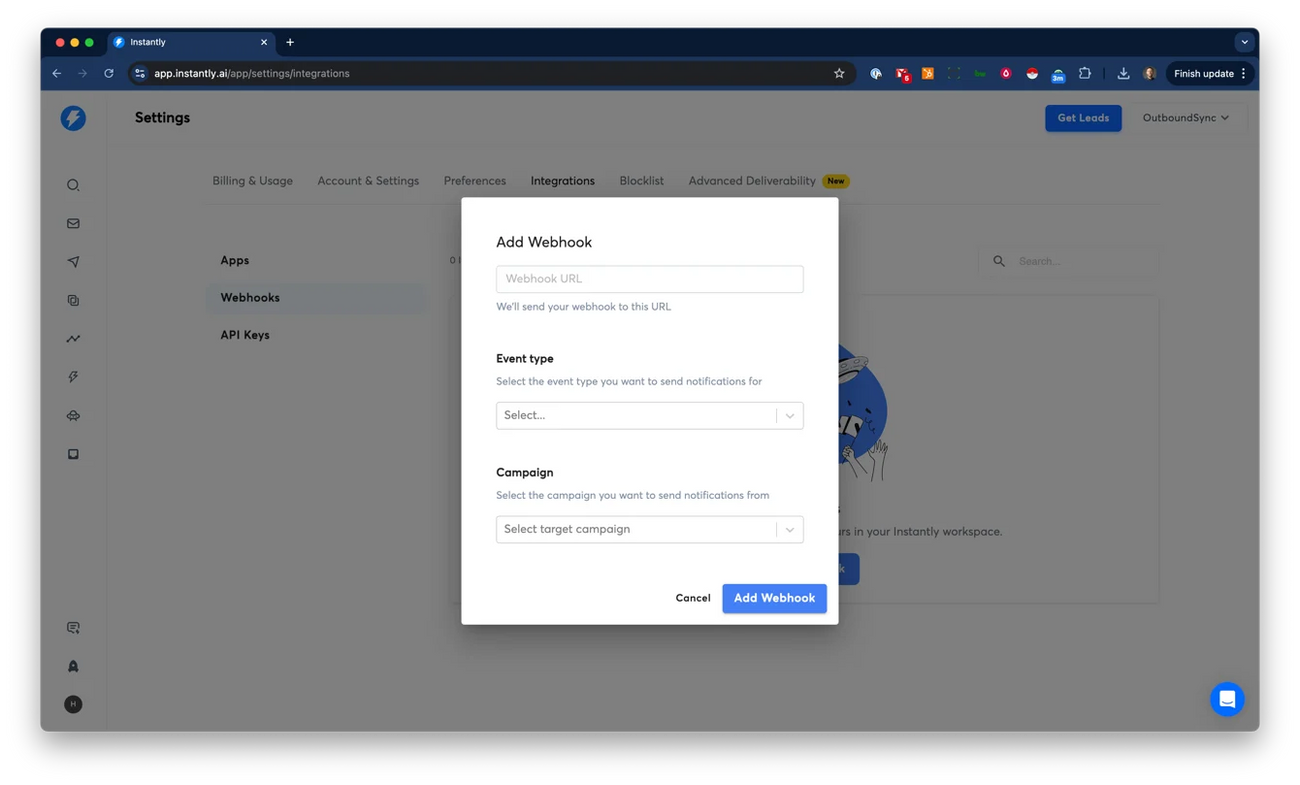1300x785 pixels.
Task: Select the CRM tablet icon in sidebar
Action: click(x=72, y=453)
